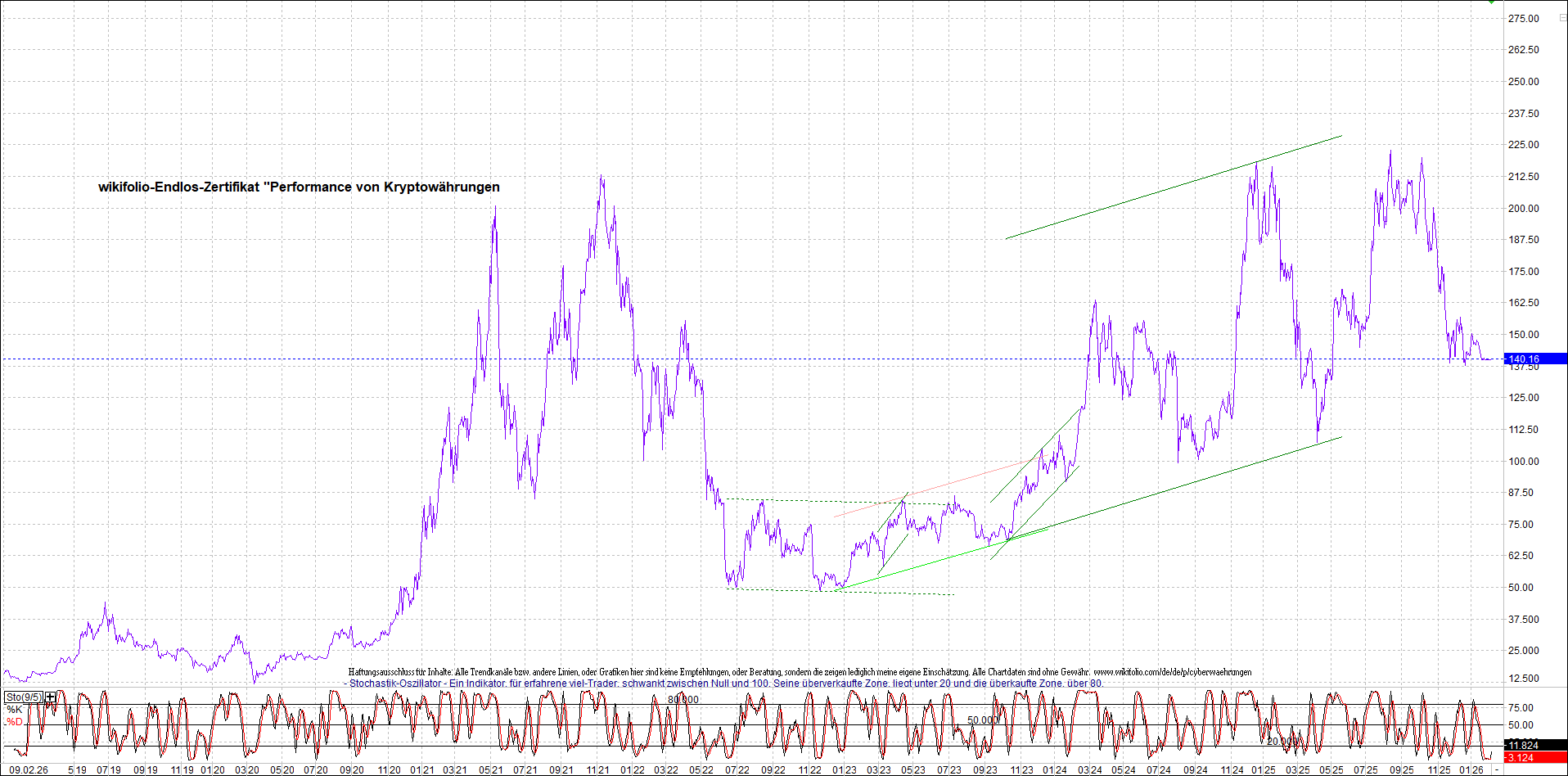1568x776 pixels.
Task: Collapse chart using minus box near 275.00
Action: (x=1561, y=18)
